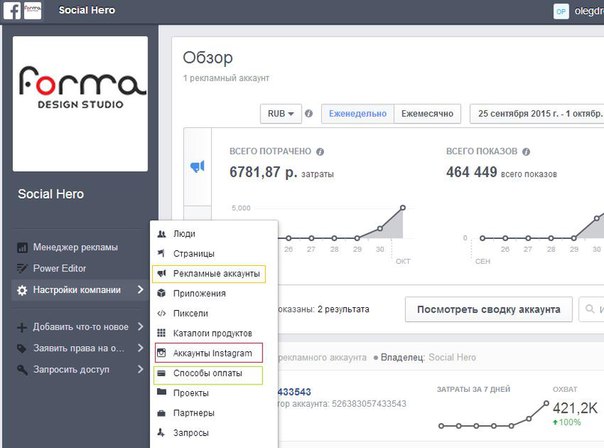
Task: Click the Каталоги продуктов grid icon
Action: tap(161, 333)
